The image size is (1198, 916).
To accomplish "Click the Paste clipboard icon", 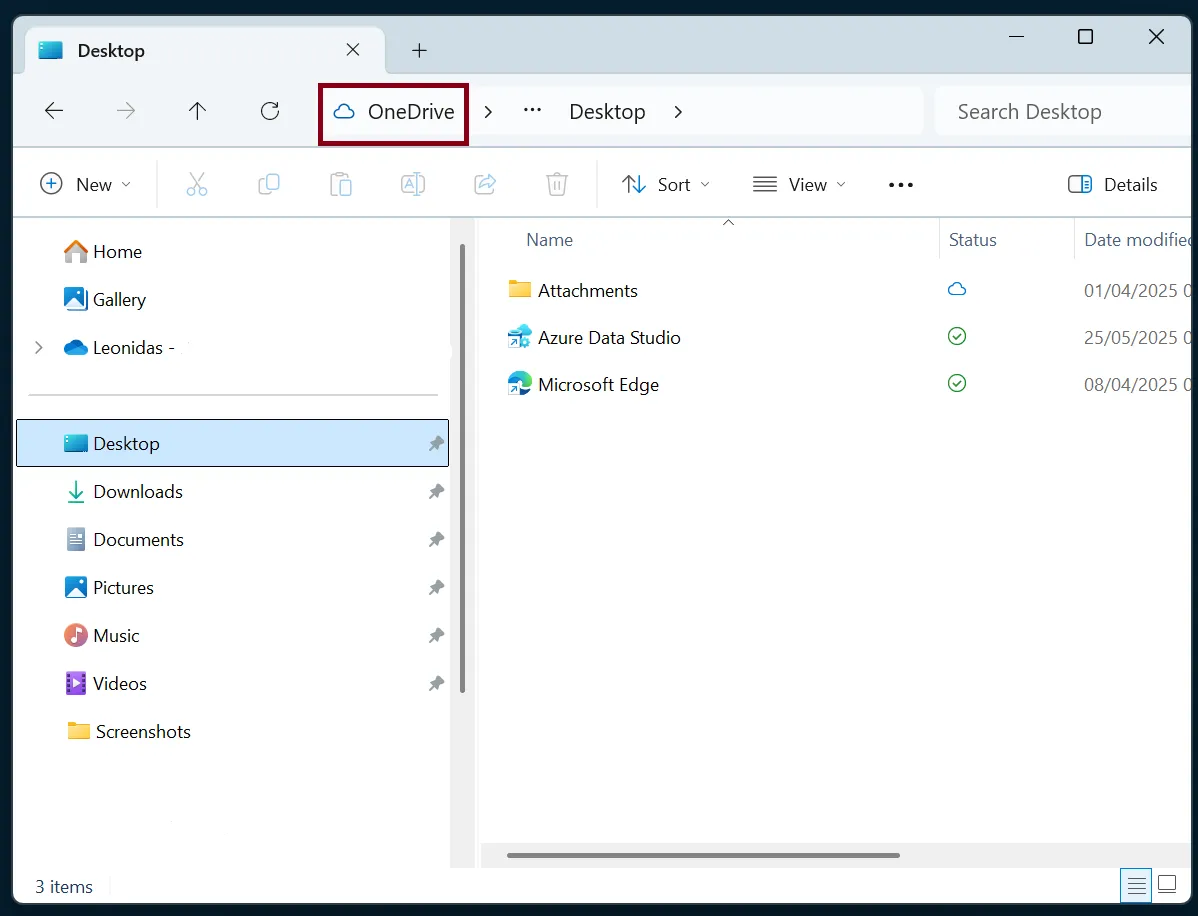I will coord(341,185).
